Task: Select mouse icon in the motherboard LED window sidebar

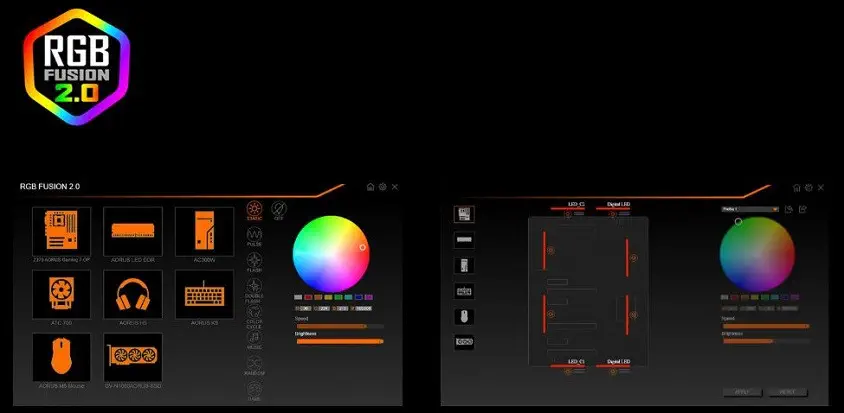Action: [464, 317]
